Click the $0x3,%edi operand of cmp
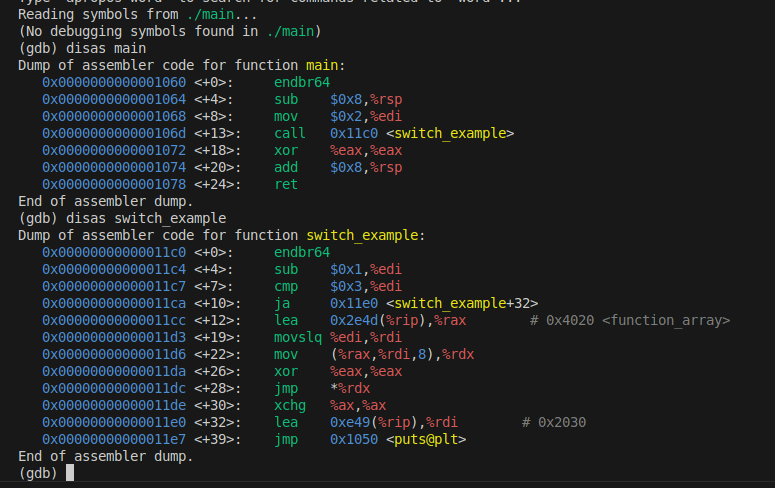The width and height of the screenshot is (775, 488). click(366, 286)
